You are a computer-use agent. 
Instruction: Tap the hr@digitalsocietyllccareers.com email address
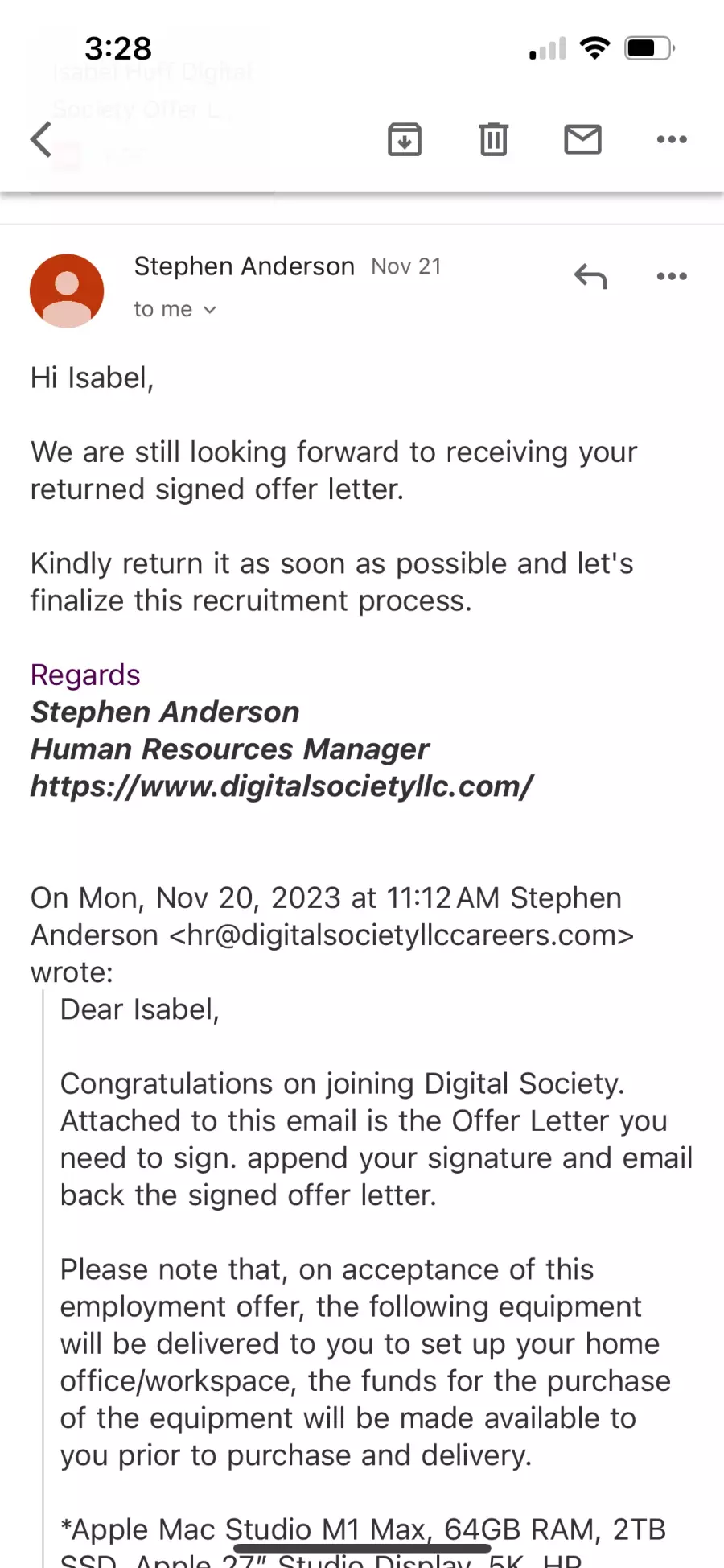(401, 935)
